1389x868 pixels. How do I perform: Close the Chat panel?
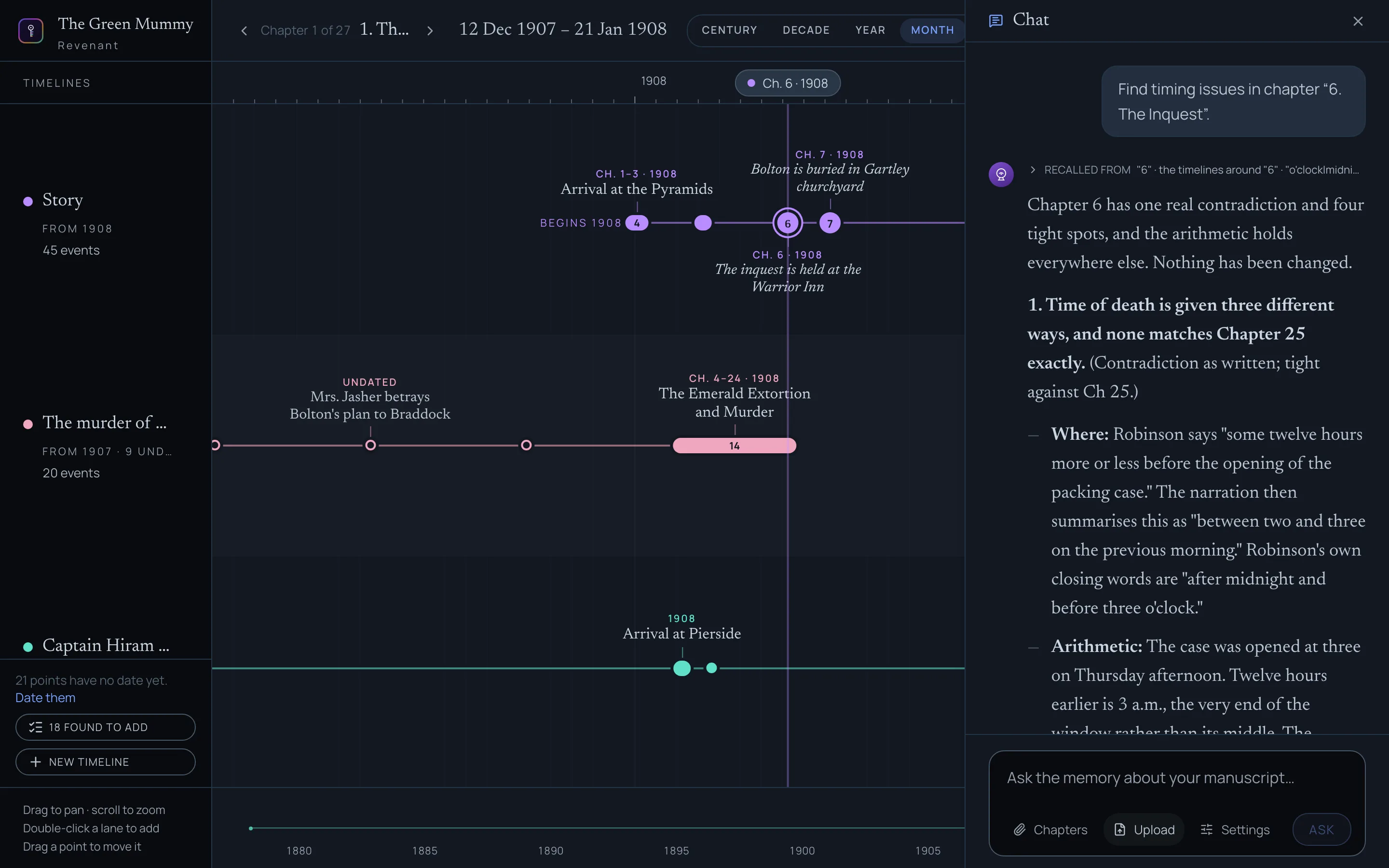click(x=1358, y=21)
